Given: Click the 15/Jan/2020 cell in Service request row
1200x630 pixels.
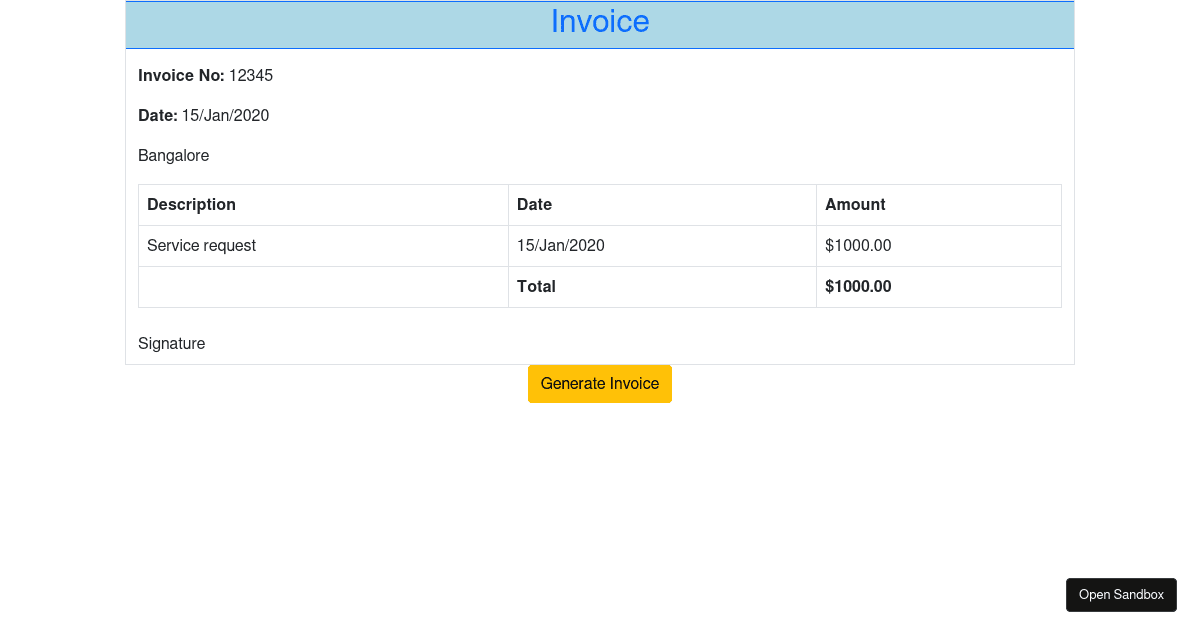Looking at the screenshot, I should (x=560, y=246).
